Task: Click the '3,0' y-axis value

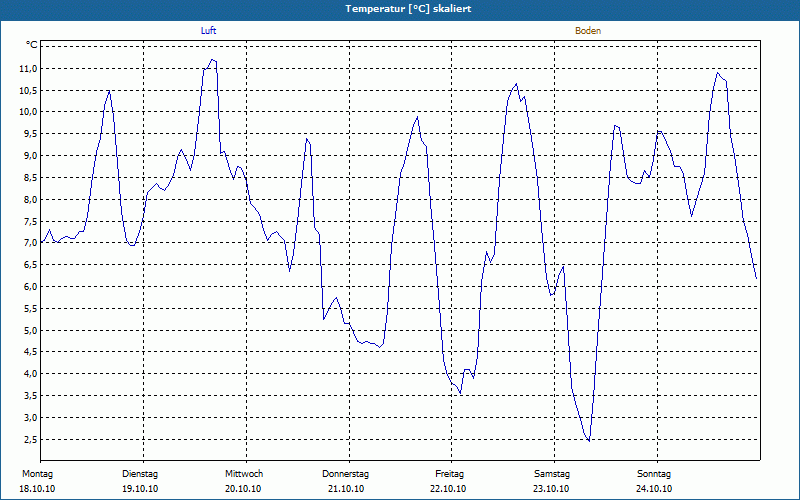Action: [x=30, y=417]
